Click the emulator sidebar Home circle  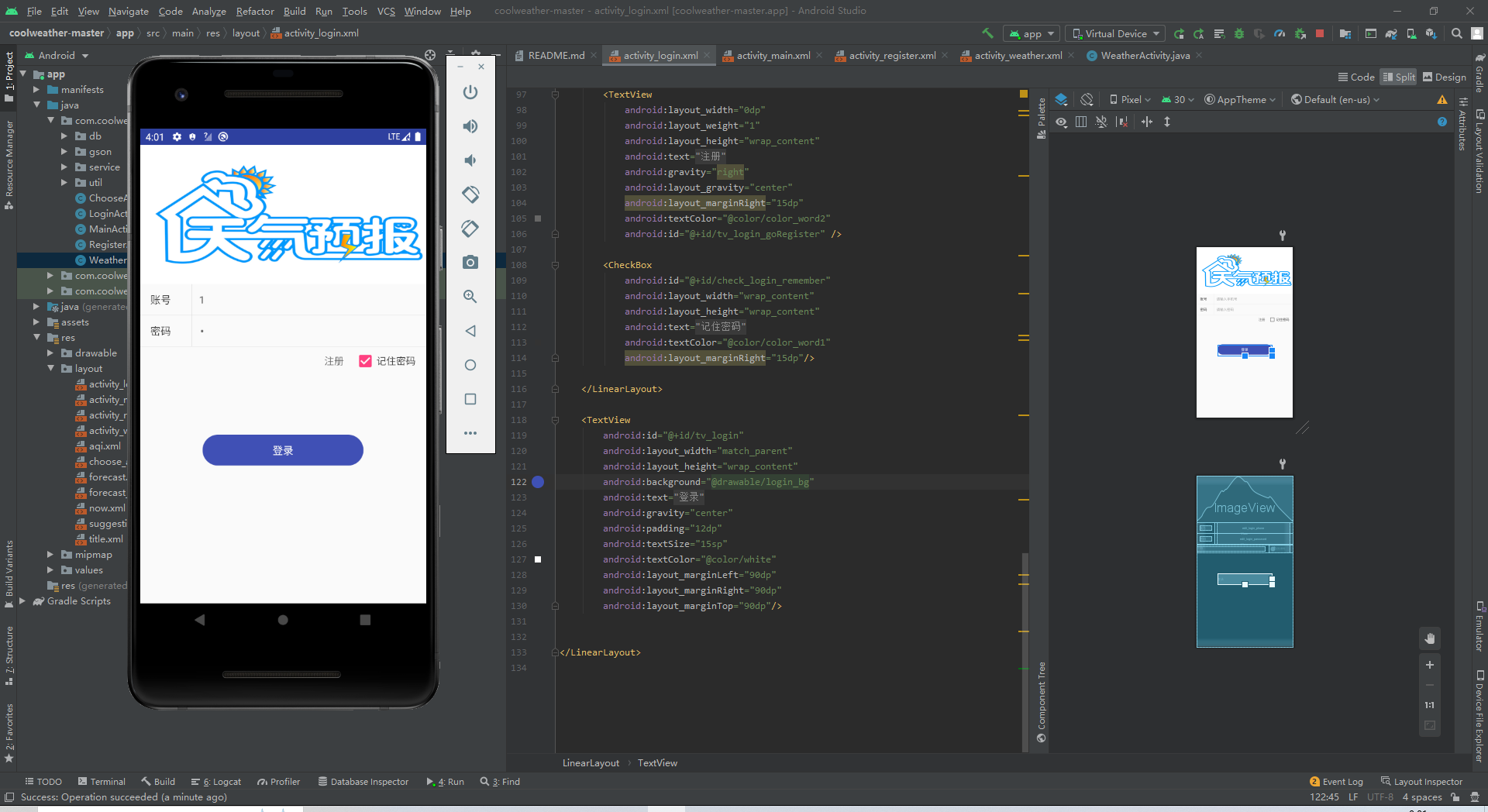point(470,365)
